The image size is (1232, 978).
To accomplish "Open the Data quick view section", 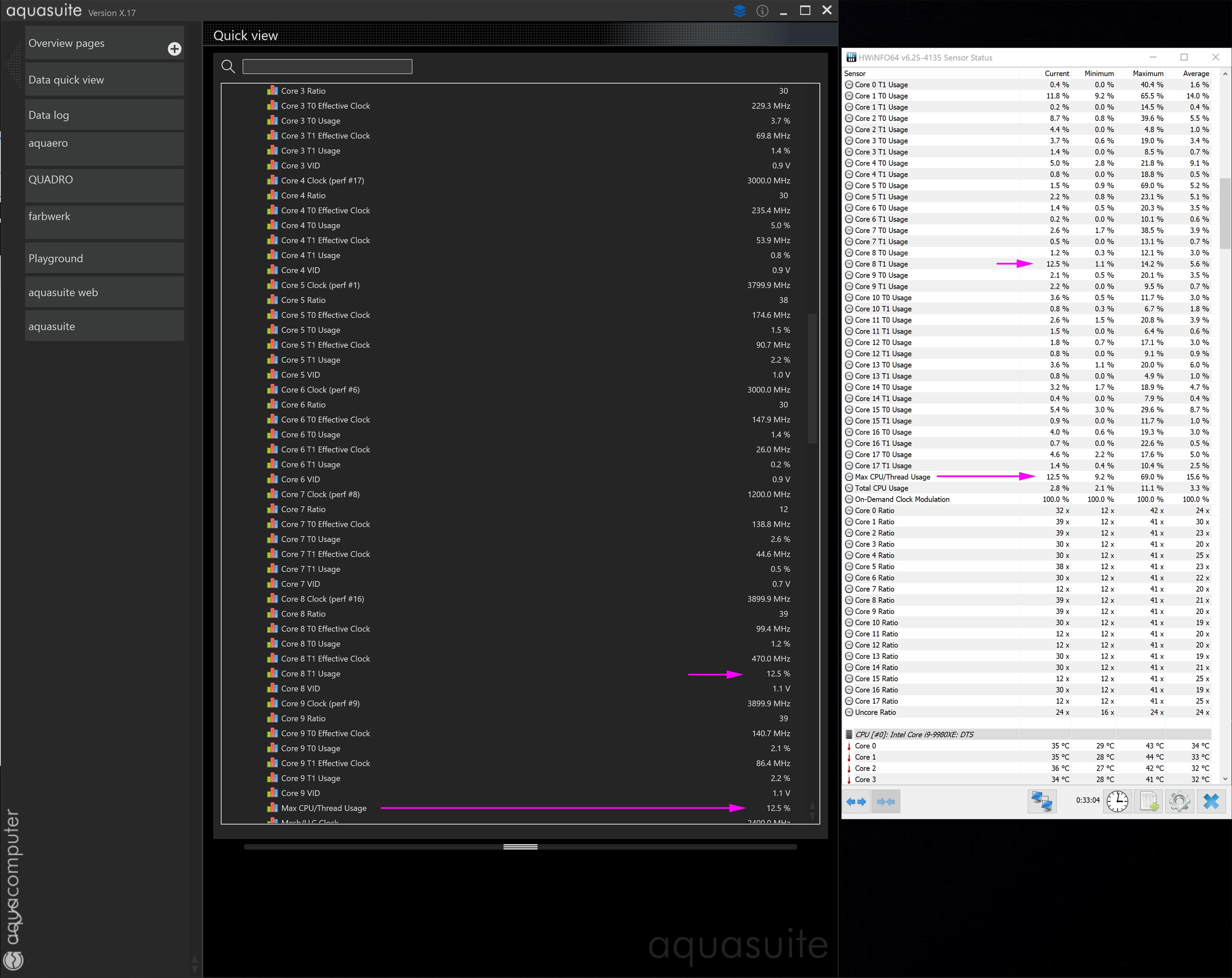I will point(104,80).
